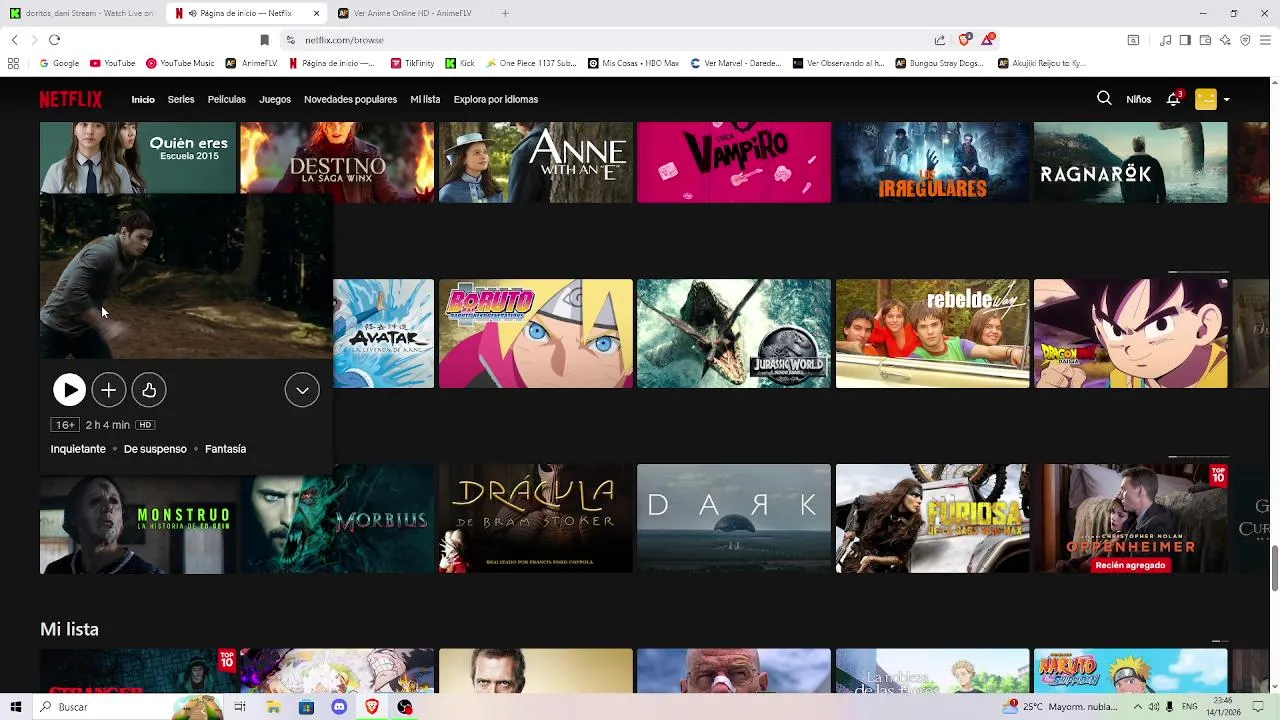This screenshot has height=720, width=1280.
Task: Open a new browser tab
Action: 505,13
